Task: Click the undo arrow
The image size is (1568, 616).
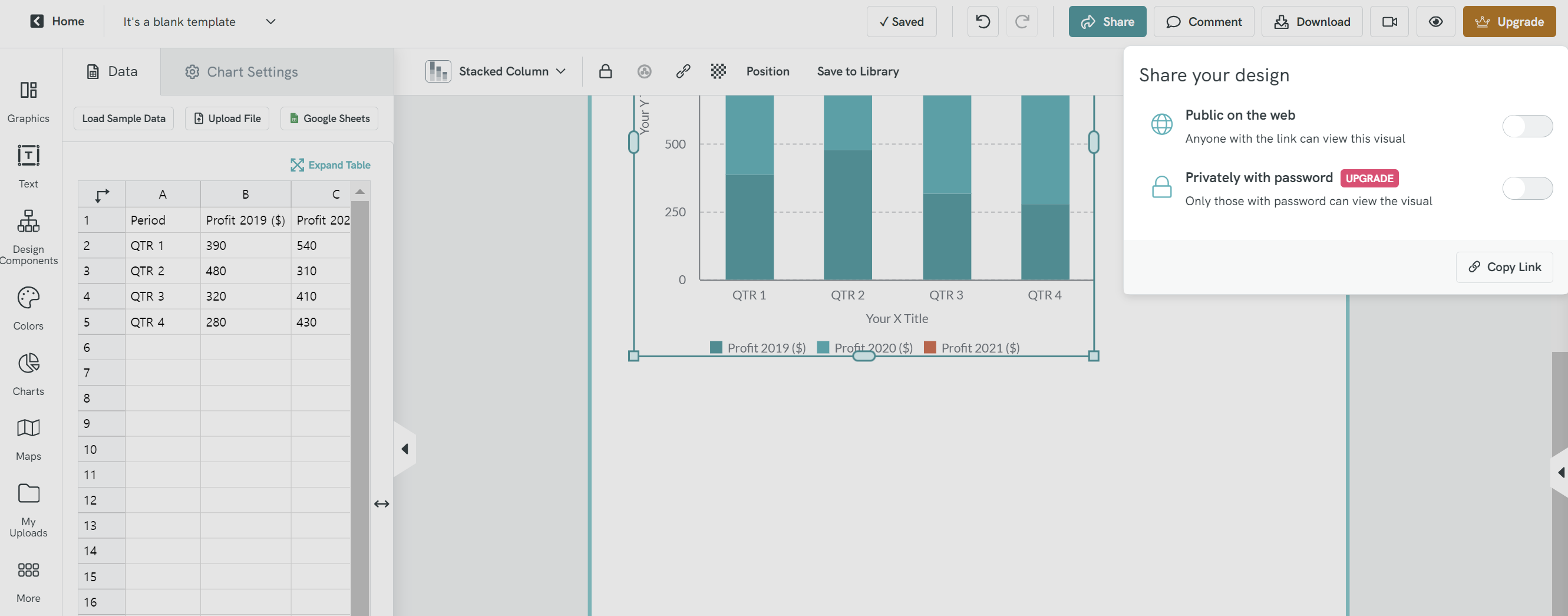Action: 982,21
